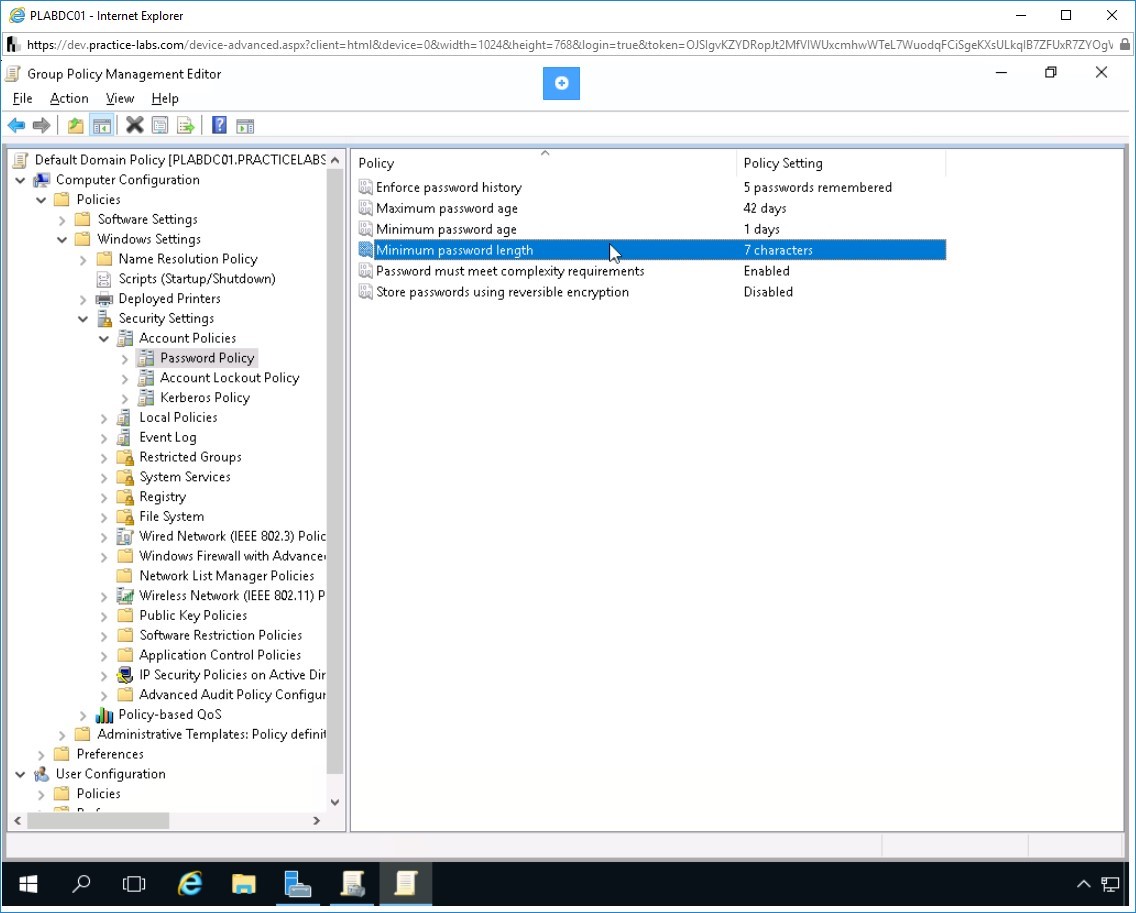Toggle the Show/Hide Action Pane icon

[245, 125]
